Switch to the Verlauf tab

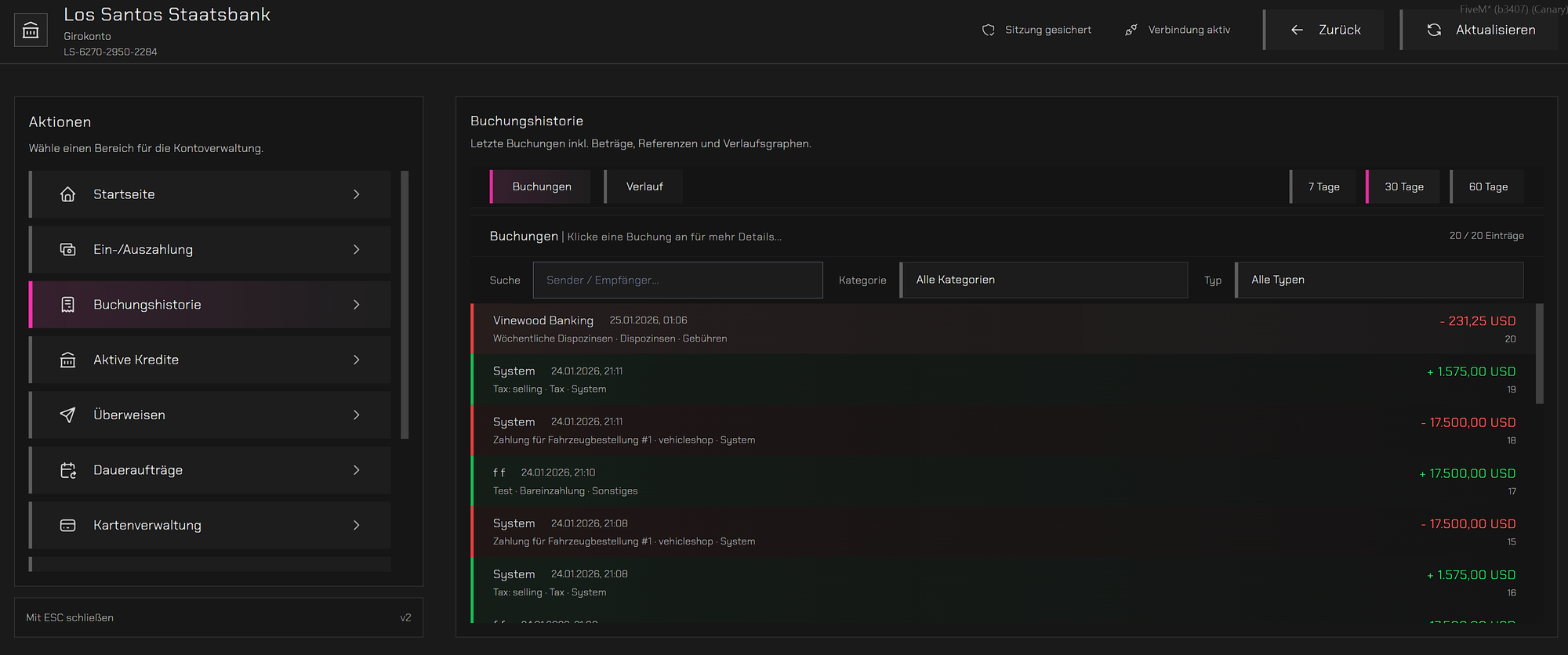644,186
